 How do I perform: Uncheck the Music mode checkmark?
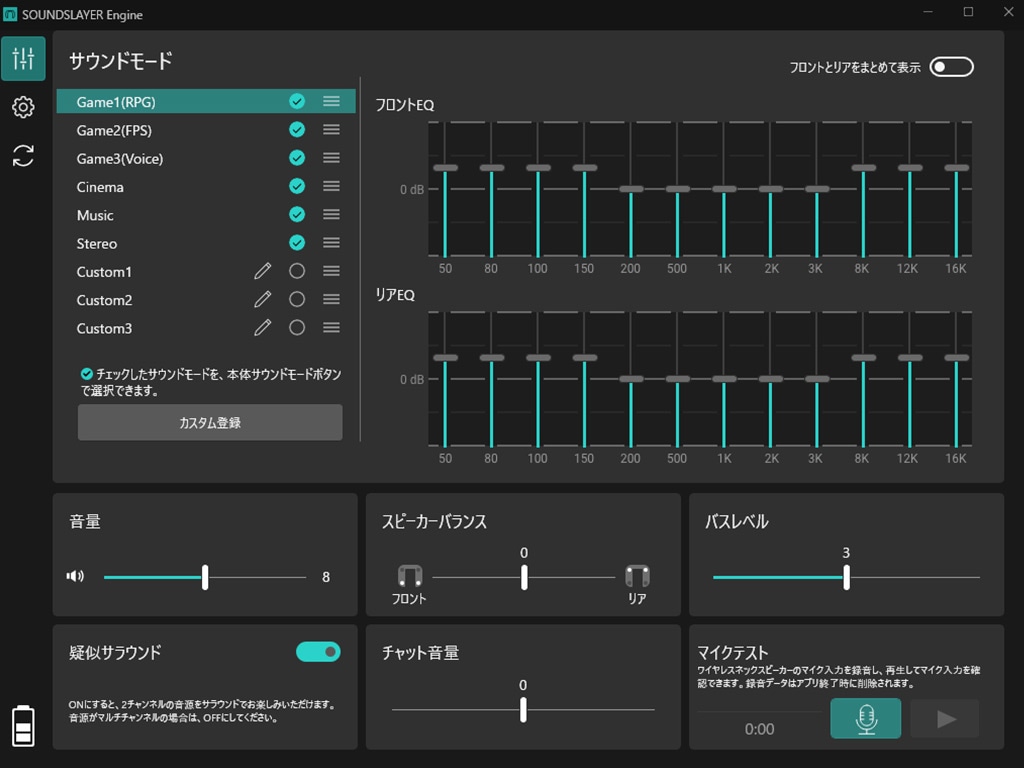[297, 214]
